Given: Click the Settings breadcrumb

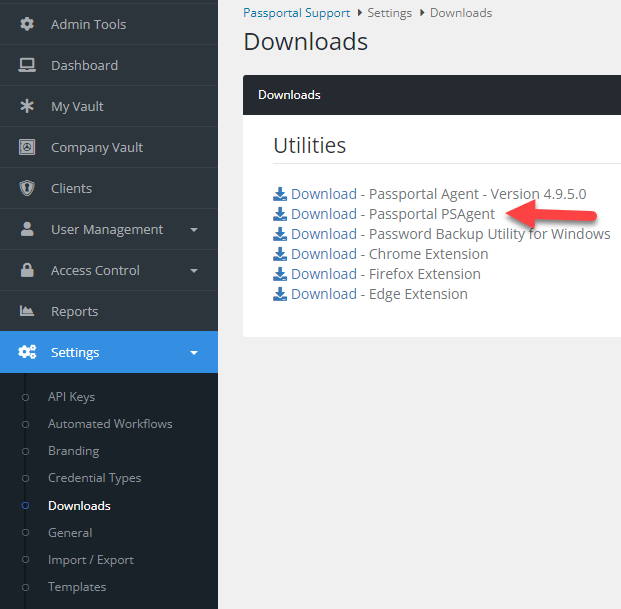Looking at the screenshot, I should (x=390, y=13).
